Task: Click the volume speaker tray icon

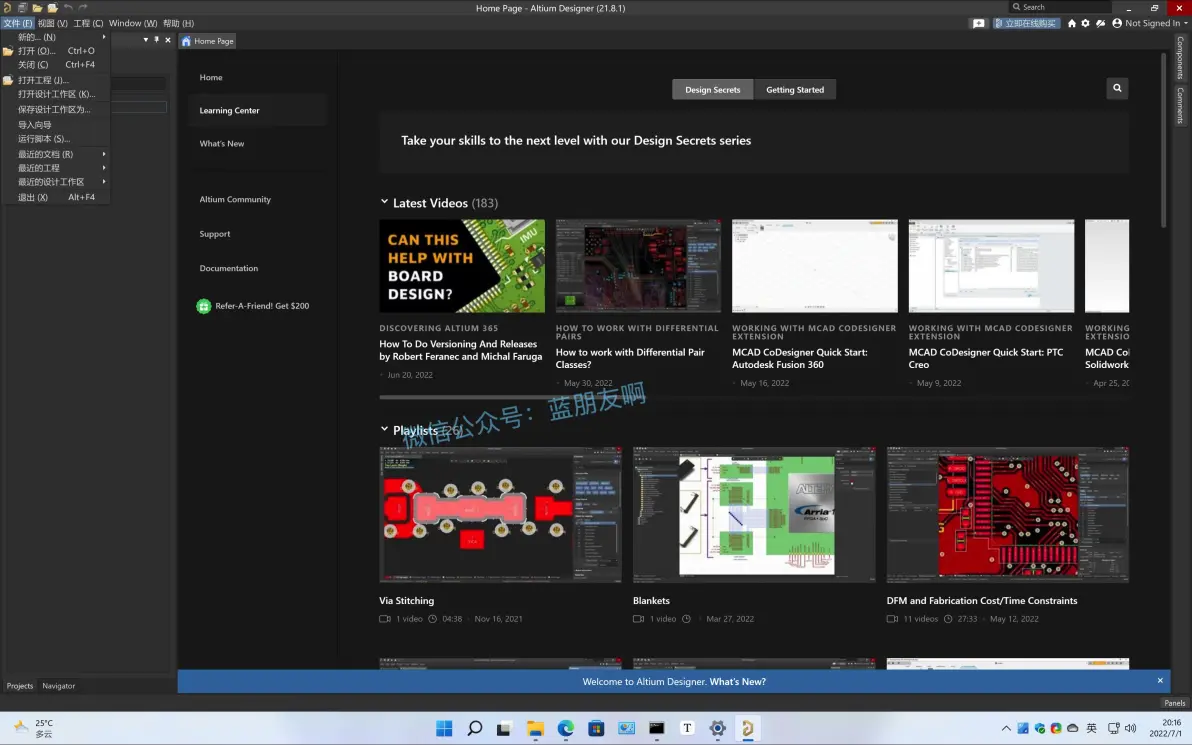Action: pyautogui.click(x=1130, y=728)
